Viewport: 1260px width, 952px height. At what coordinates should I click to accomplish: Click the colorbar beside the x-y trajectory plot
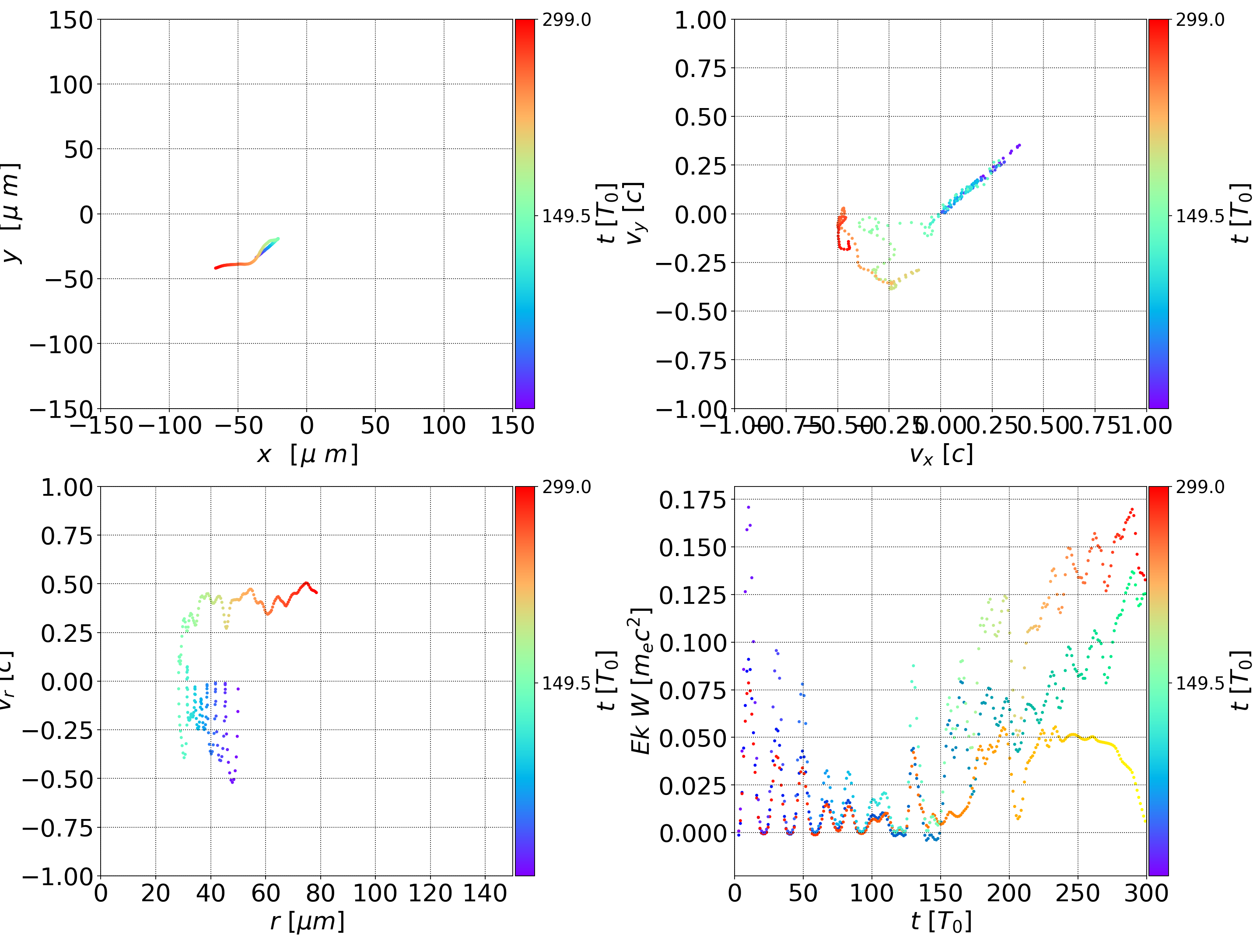tap(525, 213)
